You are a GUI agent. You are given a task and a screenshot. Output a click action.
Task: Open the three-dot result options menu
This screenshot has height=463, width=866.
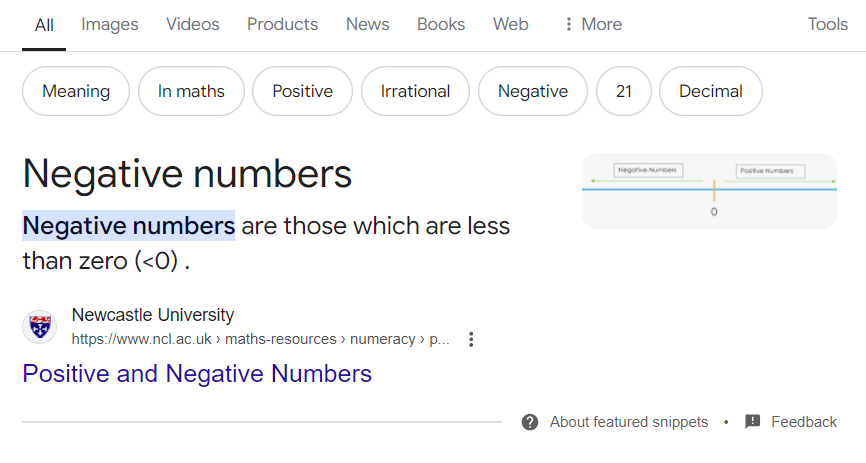[x=472, y=339]
